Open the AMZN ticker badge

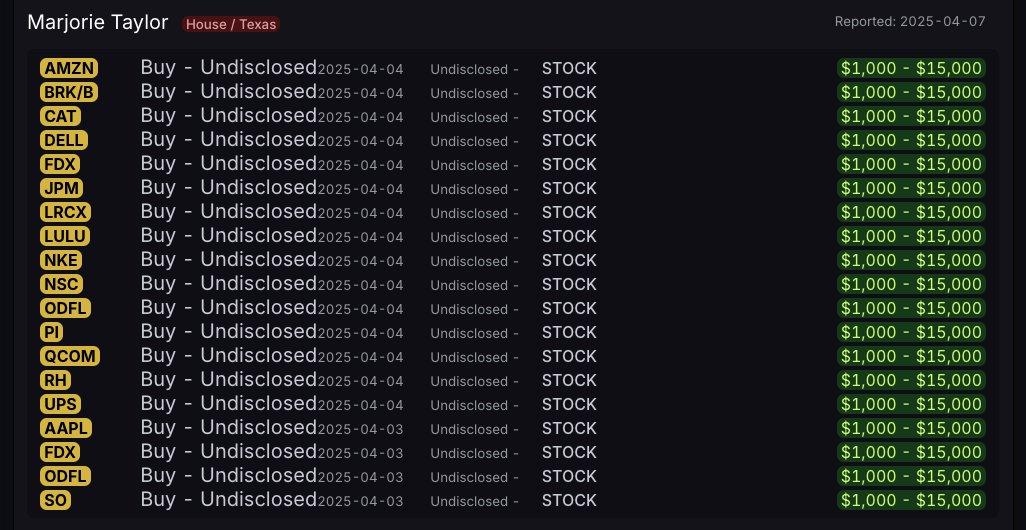(69, 68)
